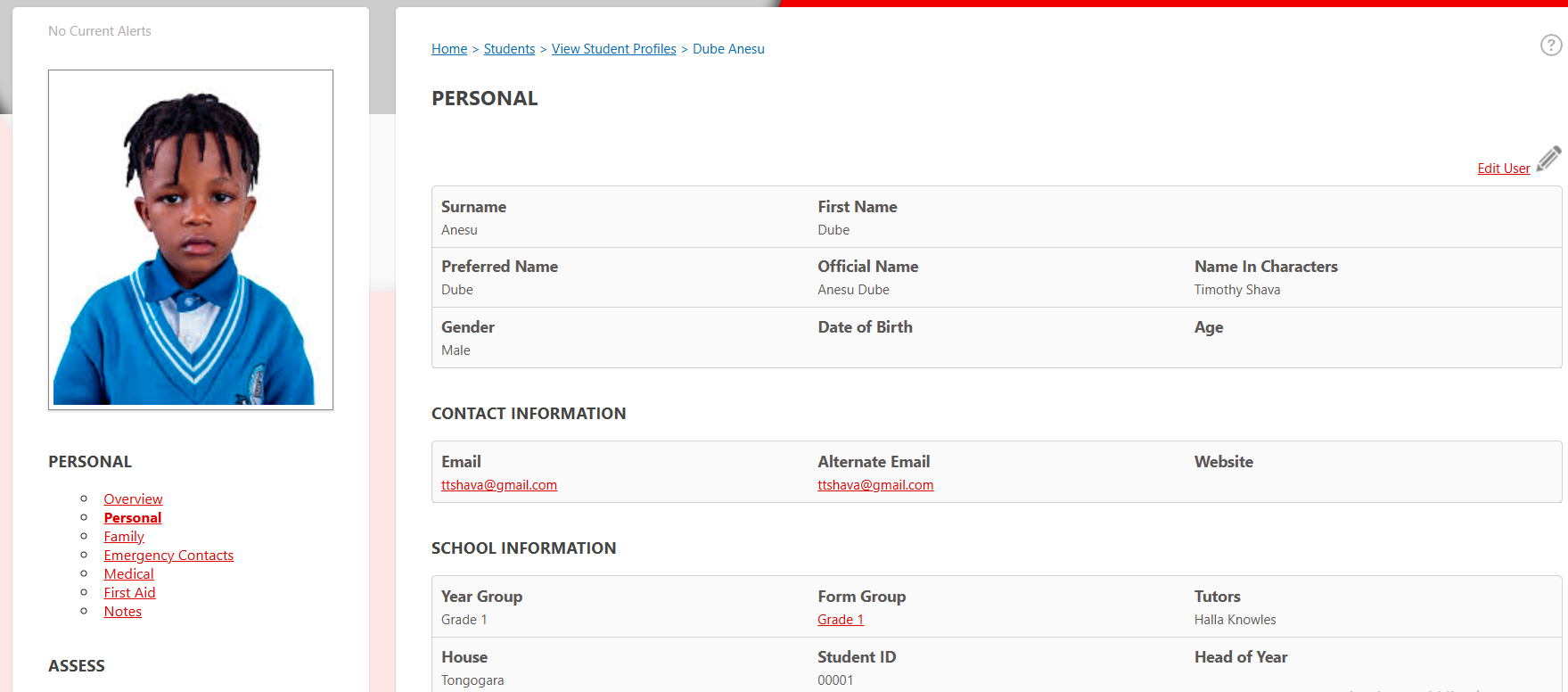
Task: Open the First Aid sidebar link
Action: (129, 593)
